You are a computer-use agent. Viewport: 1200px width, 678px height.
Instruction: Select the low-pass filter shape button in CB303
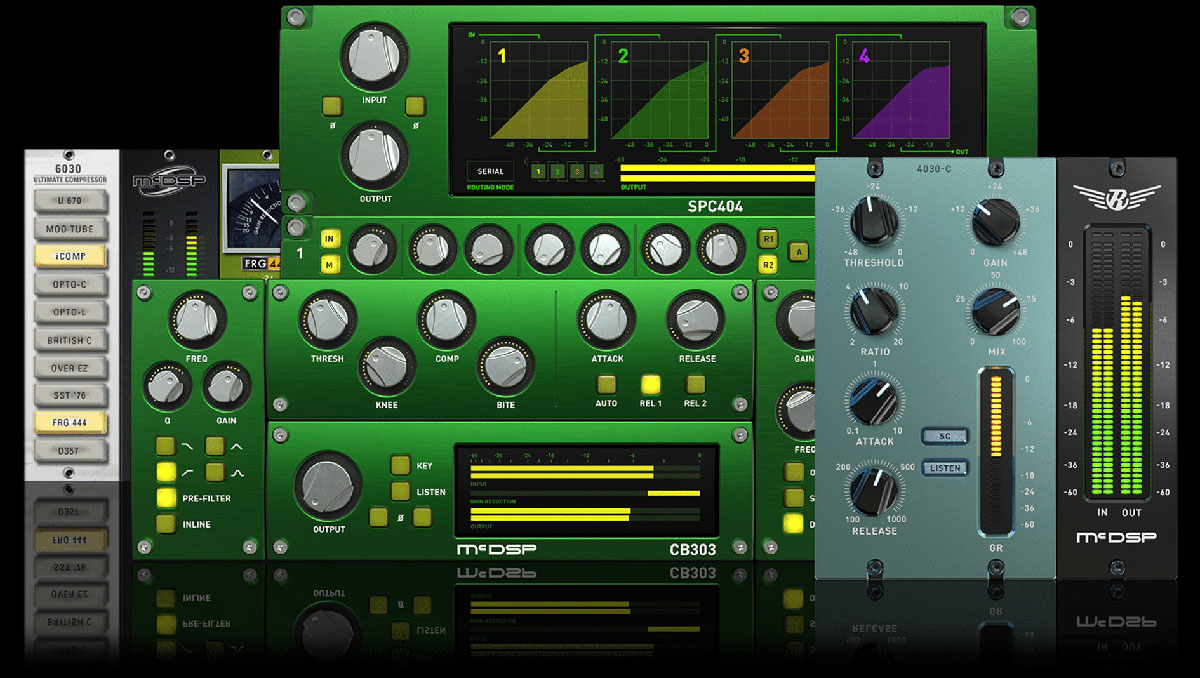coord(166,446)
